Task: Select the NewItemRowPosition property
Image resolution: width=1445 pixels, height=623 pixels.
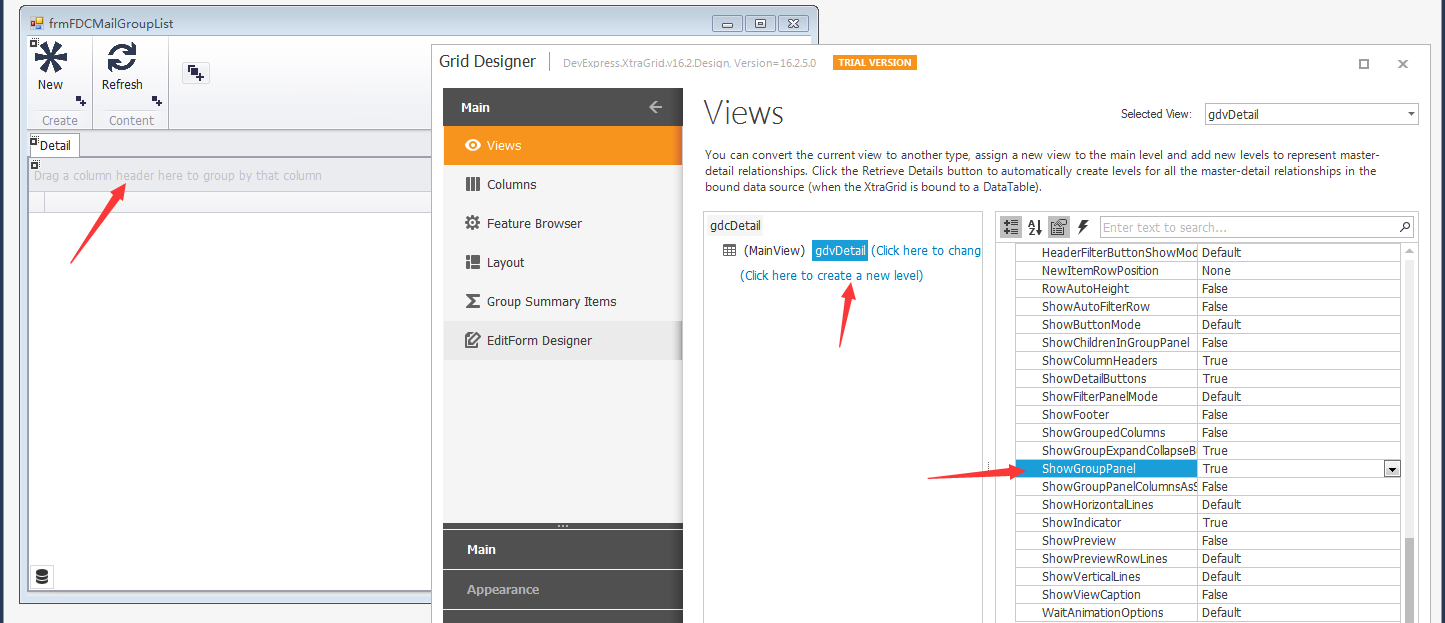Action: coord(1207,270)
